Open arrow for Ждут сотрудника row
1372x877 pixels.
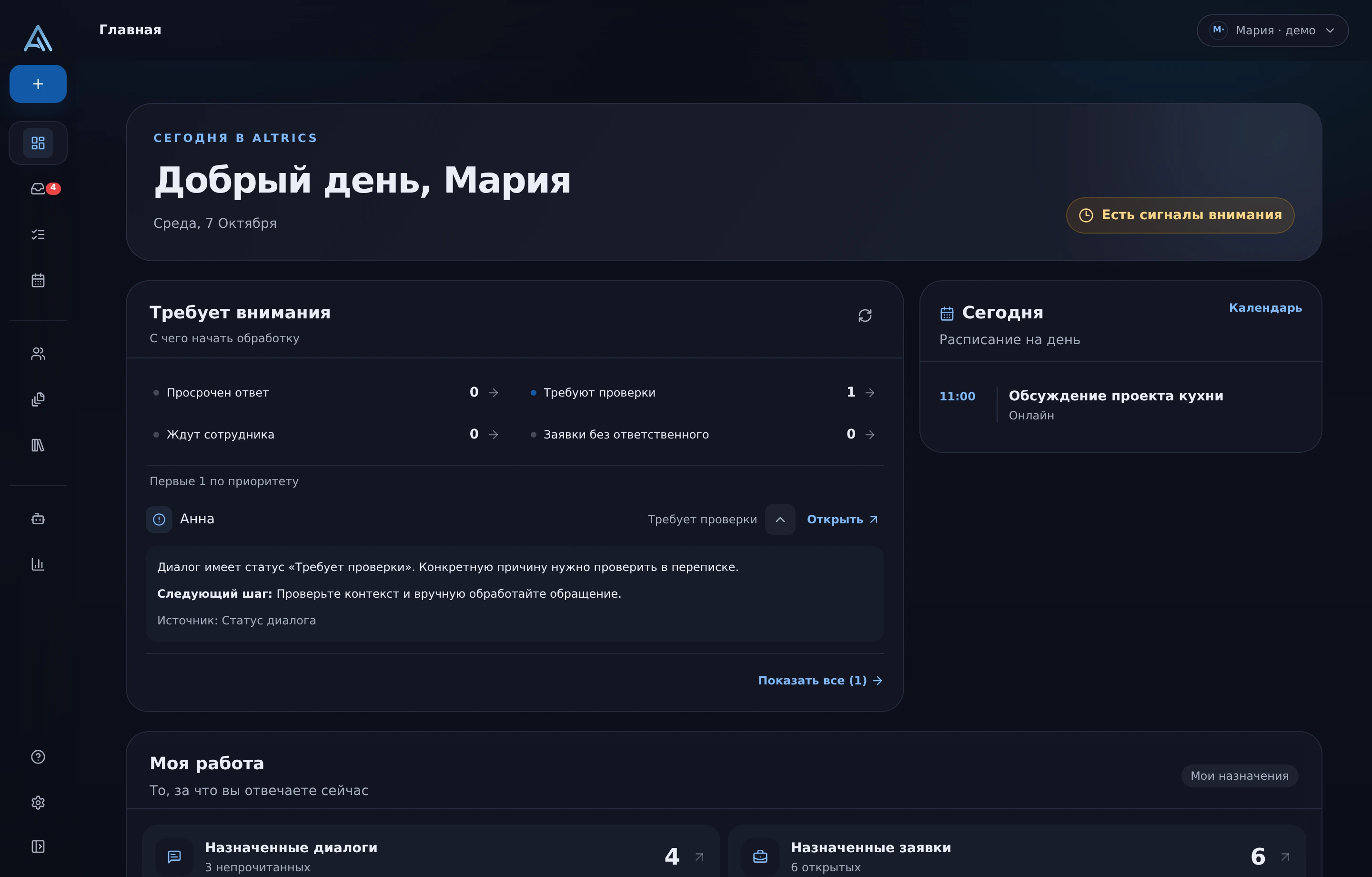point(494,435)
